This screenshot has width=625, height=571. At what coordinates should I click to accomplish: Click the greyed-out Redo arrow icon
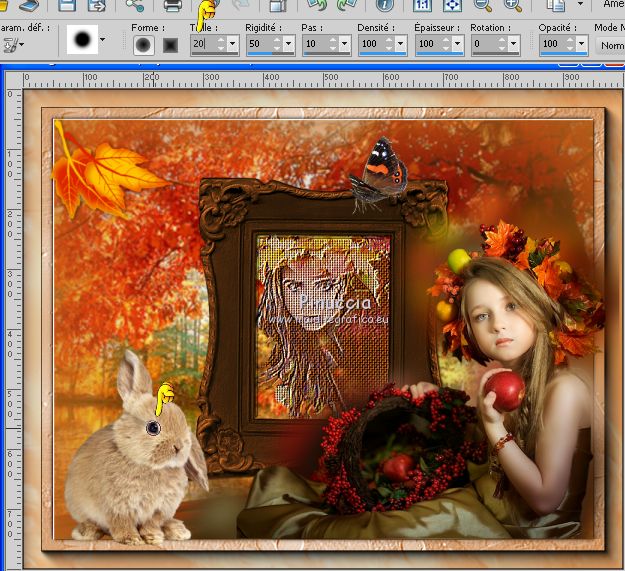241,5
